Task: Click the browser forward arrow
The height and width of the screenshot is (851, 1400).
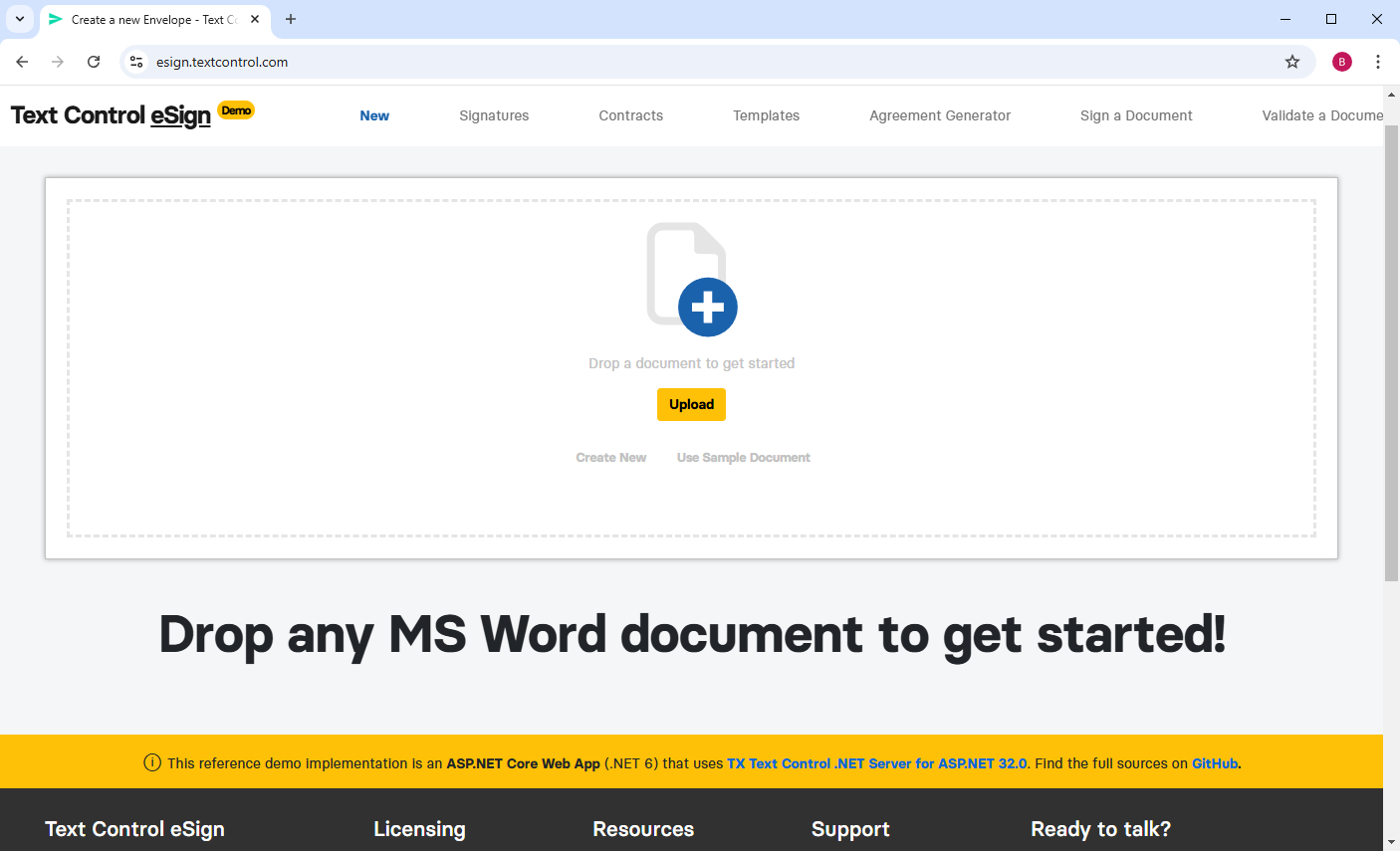Action: (x=58, y=62)
